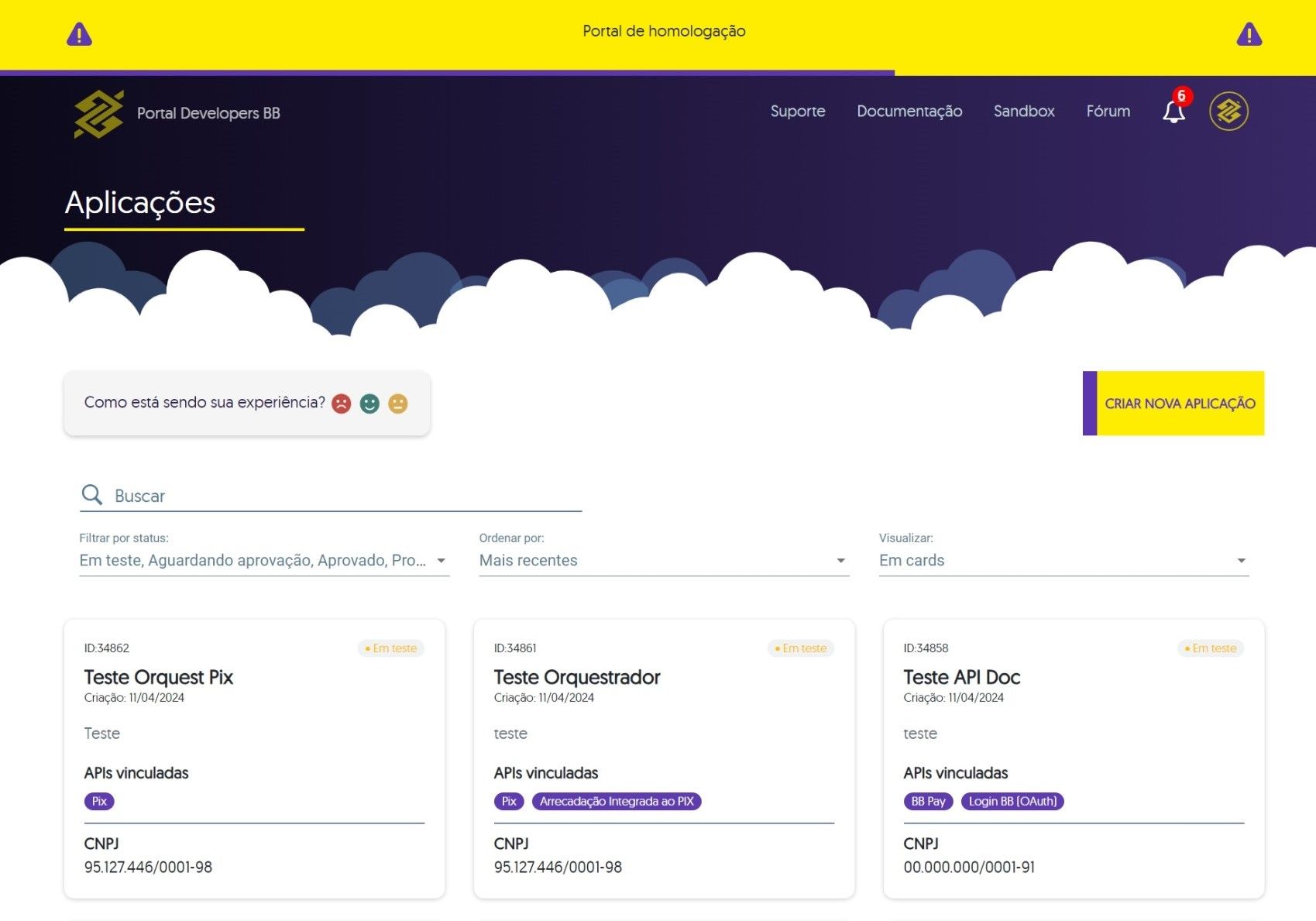Open the Documentação menu item
Screen dimensions: 1316x921
[x=909, y=112]
